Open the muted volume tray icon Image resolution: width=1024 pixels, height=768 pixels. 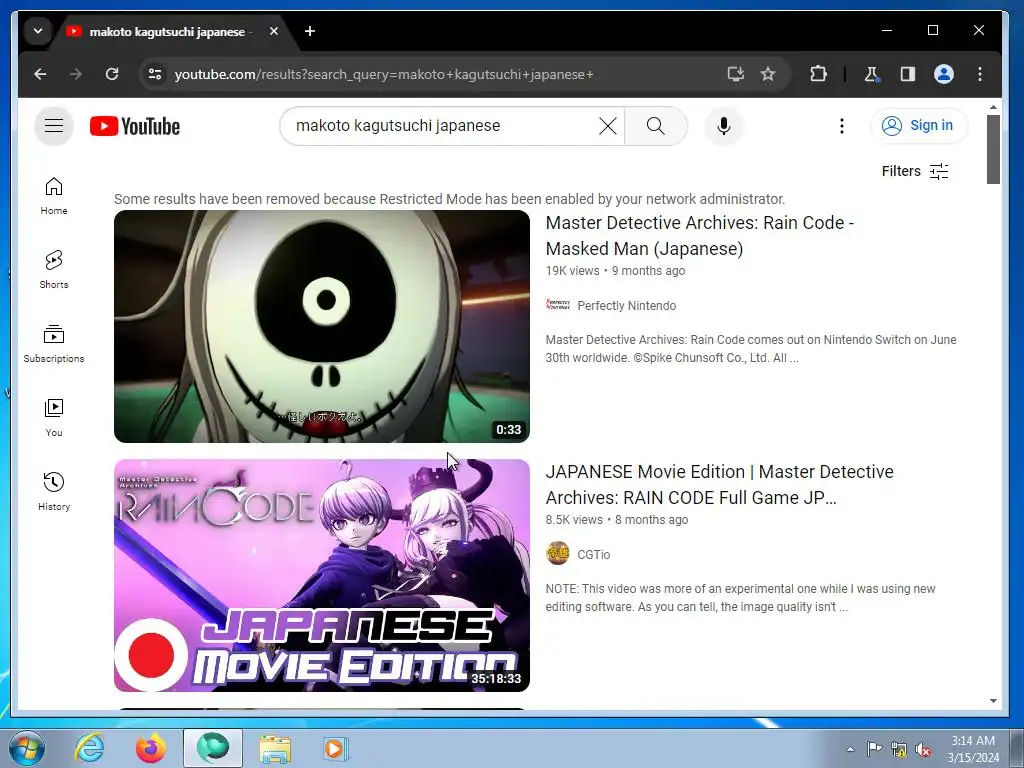[923, 749]
